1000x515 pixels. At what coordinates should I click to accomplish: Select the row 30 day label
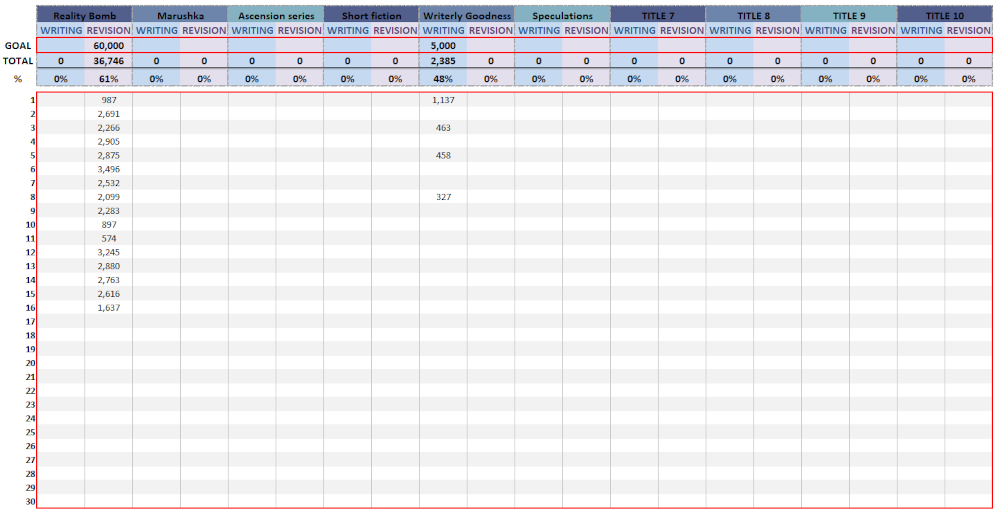(x=31, y=502)
